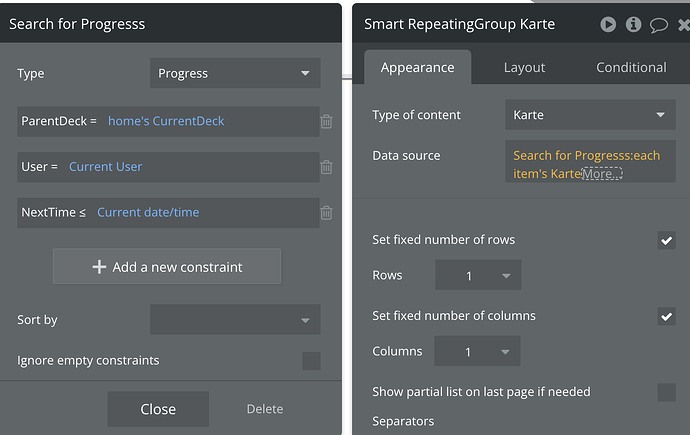The height and width of the screenshot is (435, 690).
Task: Click the Current date/time expression for NextTime
Action: click(x=148, y=212)
